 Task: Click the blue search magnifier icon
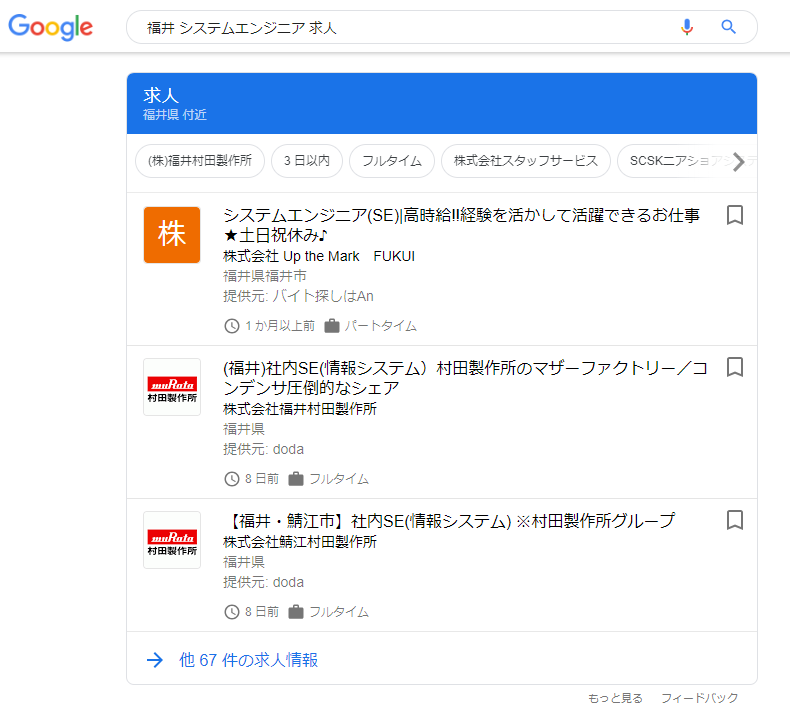[729, 27]
